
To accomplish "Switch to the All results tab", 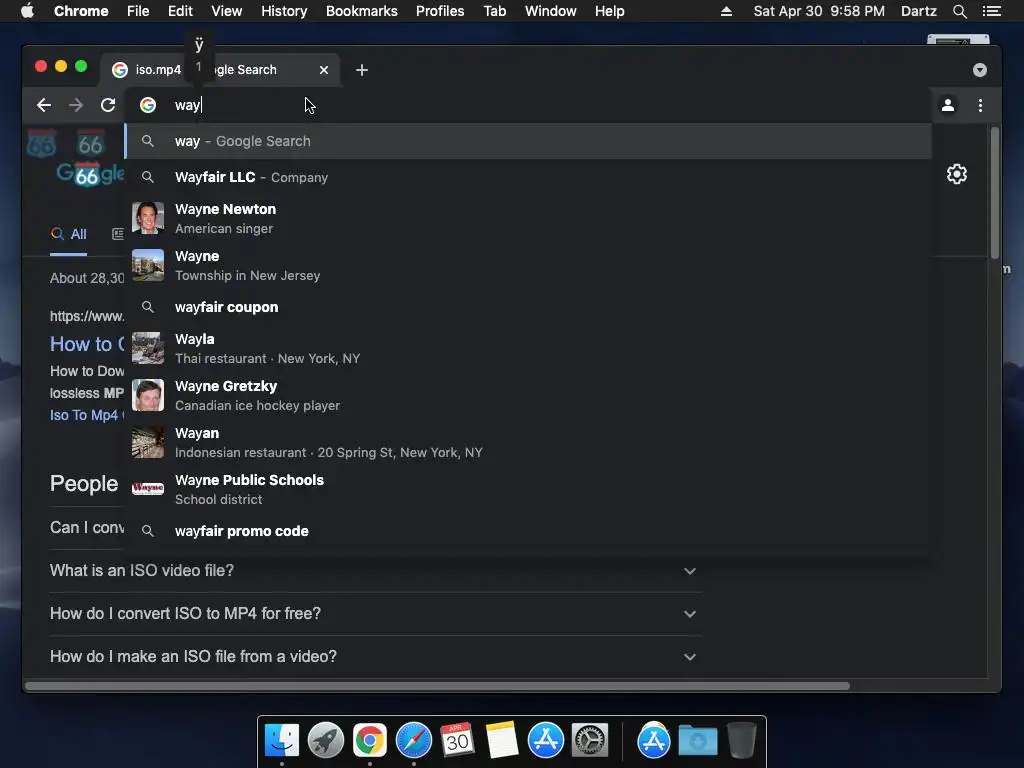I will [x=69, y=234].
